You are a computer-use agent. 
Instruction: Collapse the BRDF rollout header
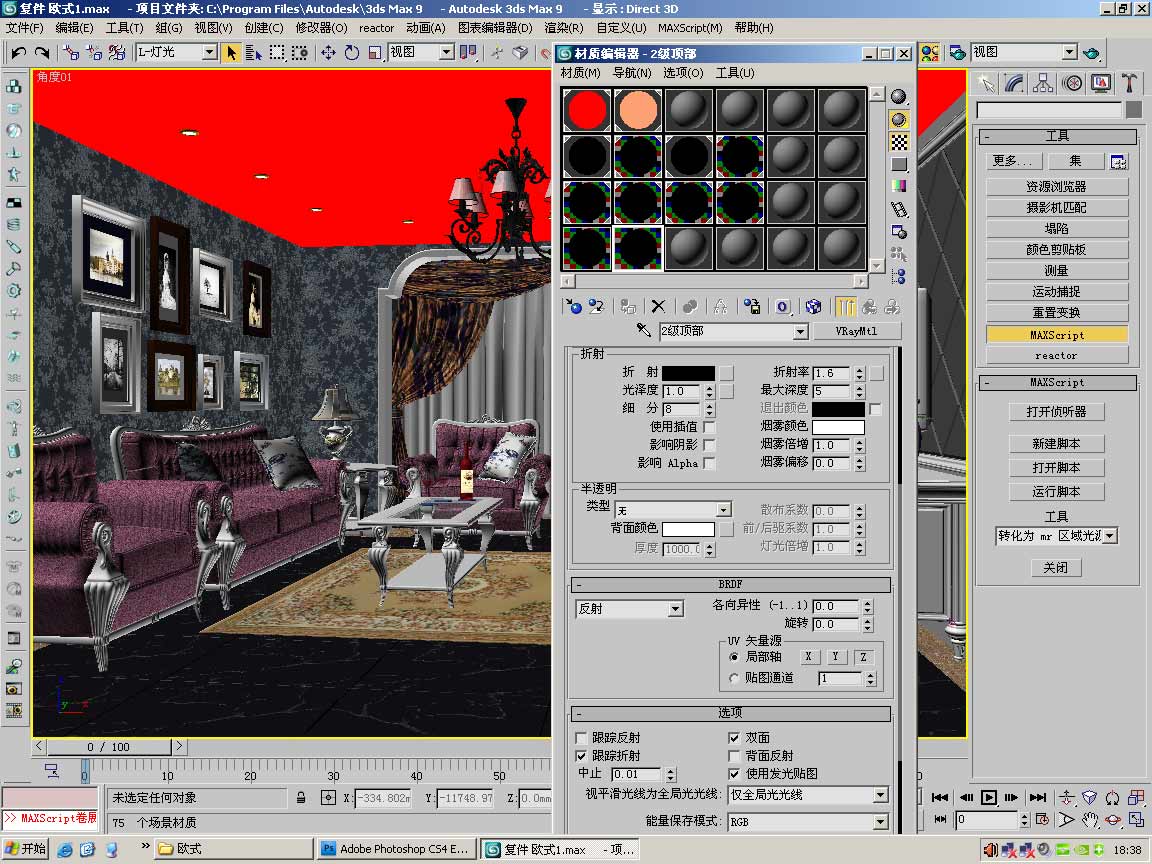click(x=730, y=585)
